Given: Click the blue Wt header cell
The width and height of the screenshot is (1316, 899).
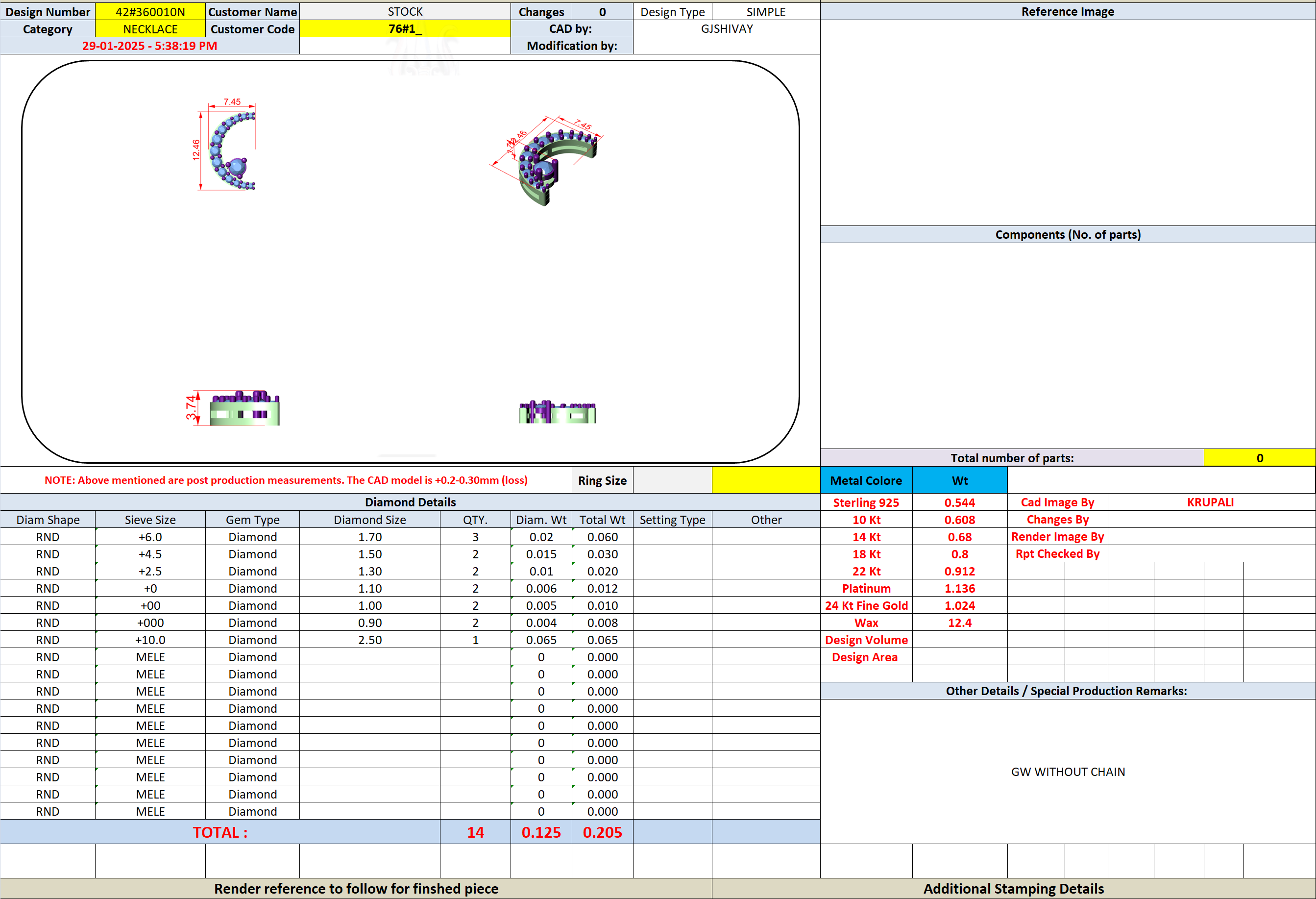Looking at the screenshot, I should [x=960, y=480].
